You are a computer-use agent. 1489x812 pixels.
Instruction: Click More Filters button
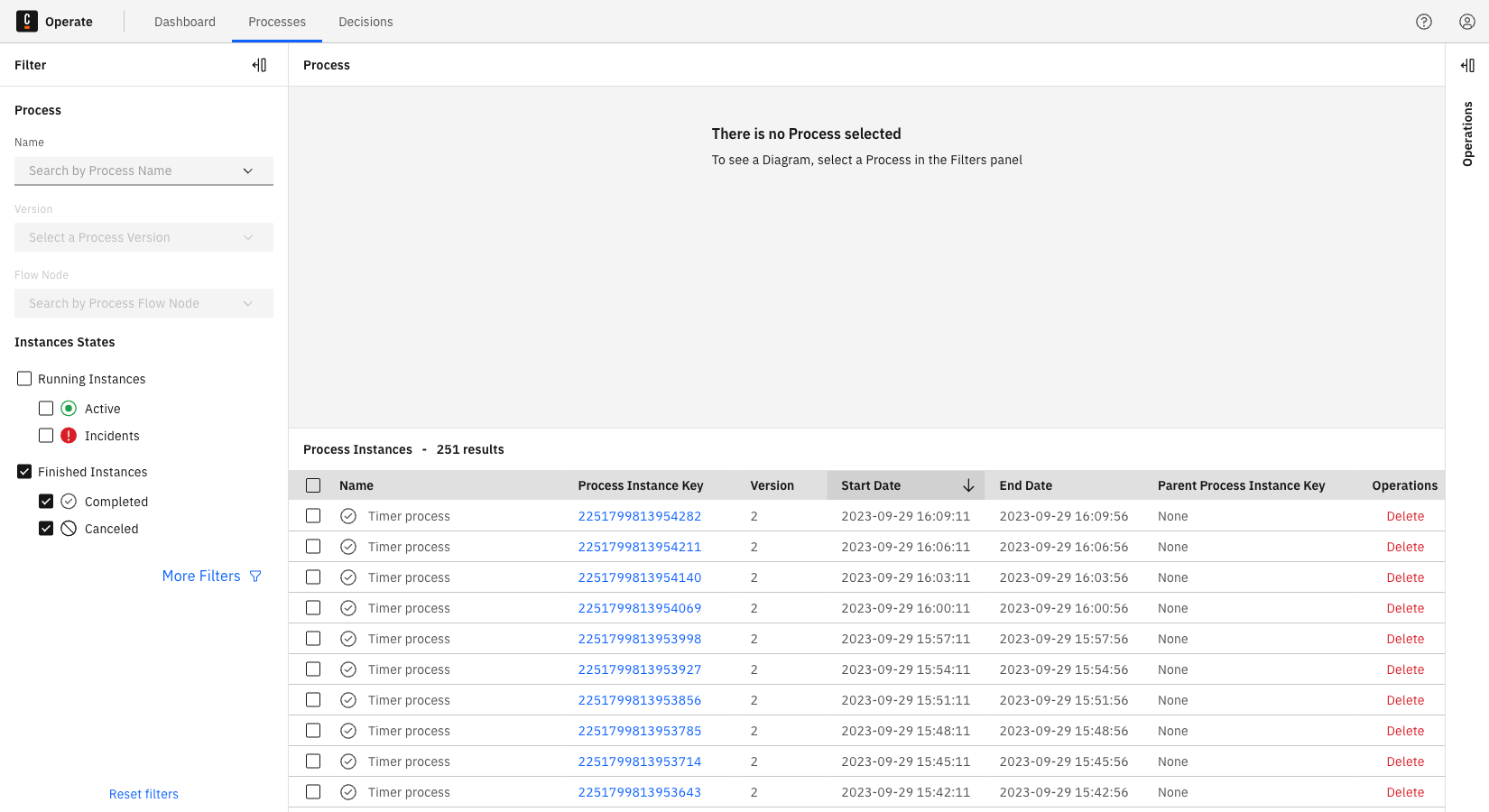point(212,576)
